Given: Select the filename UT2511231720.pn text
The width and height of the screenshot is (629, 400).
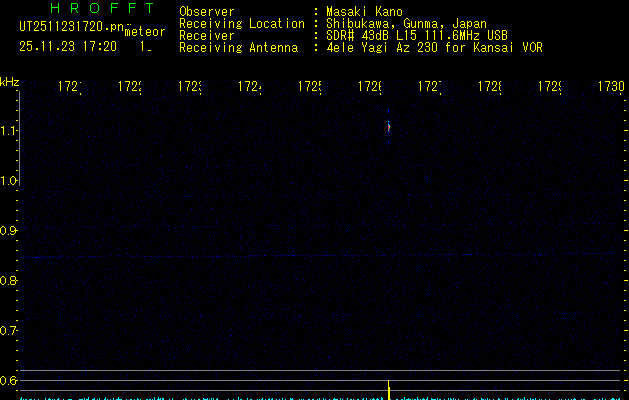Looking at the screenshot, I should click(x=71, y=27).
